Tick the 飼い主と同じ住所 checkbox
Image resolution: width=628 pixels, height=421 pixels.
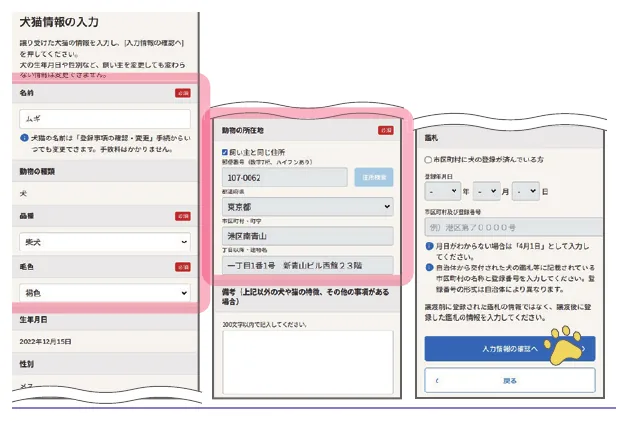[x=225, y=152]
